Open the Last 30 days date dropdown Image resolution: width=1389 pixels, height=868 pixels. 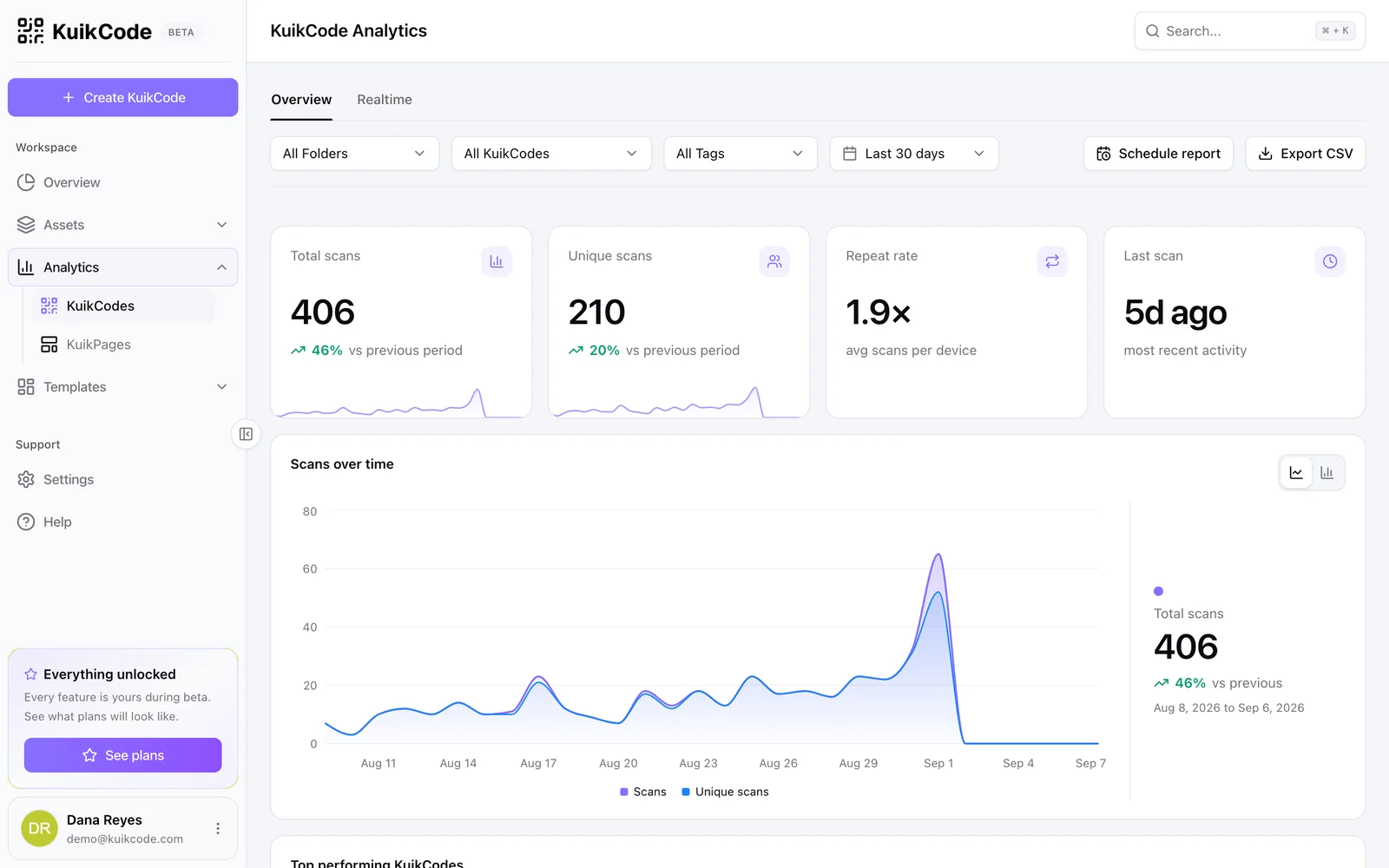point(914,154)
